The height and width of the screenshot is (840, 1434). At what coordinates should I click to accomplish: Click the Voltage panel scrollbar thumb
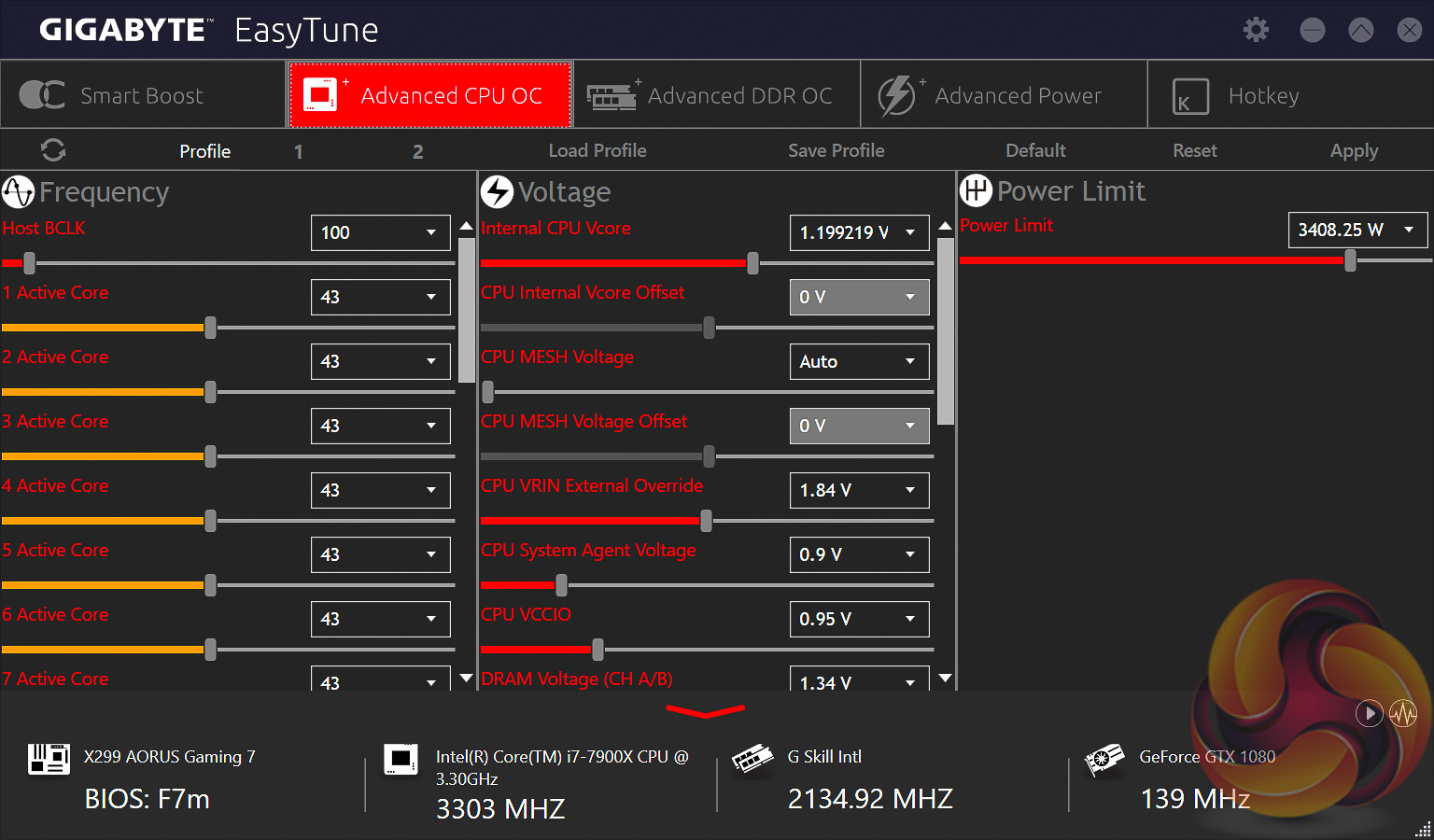point(946,331)
